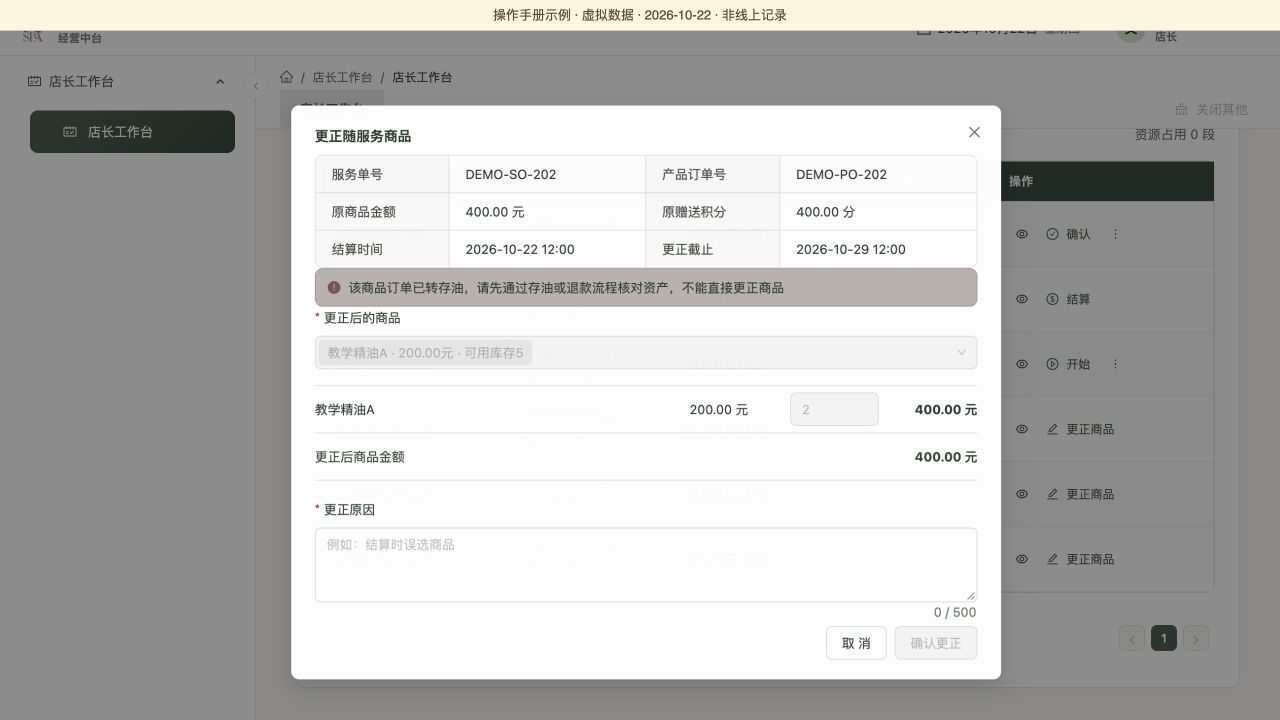Click the home breadcrumb icon
The width and height of the screenshot is (1280, 720).
(287, 77)
